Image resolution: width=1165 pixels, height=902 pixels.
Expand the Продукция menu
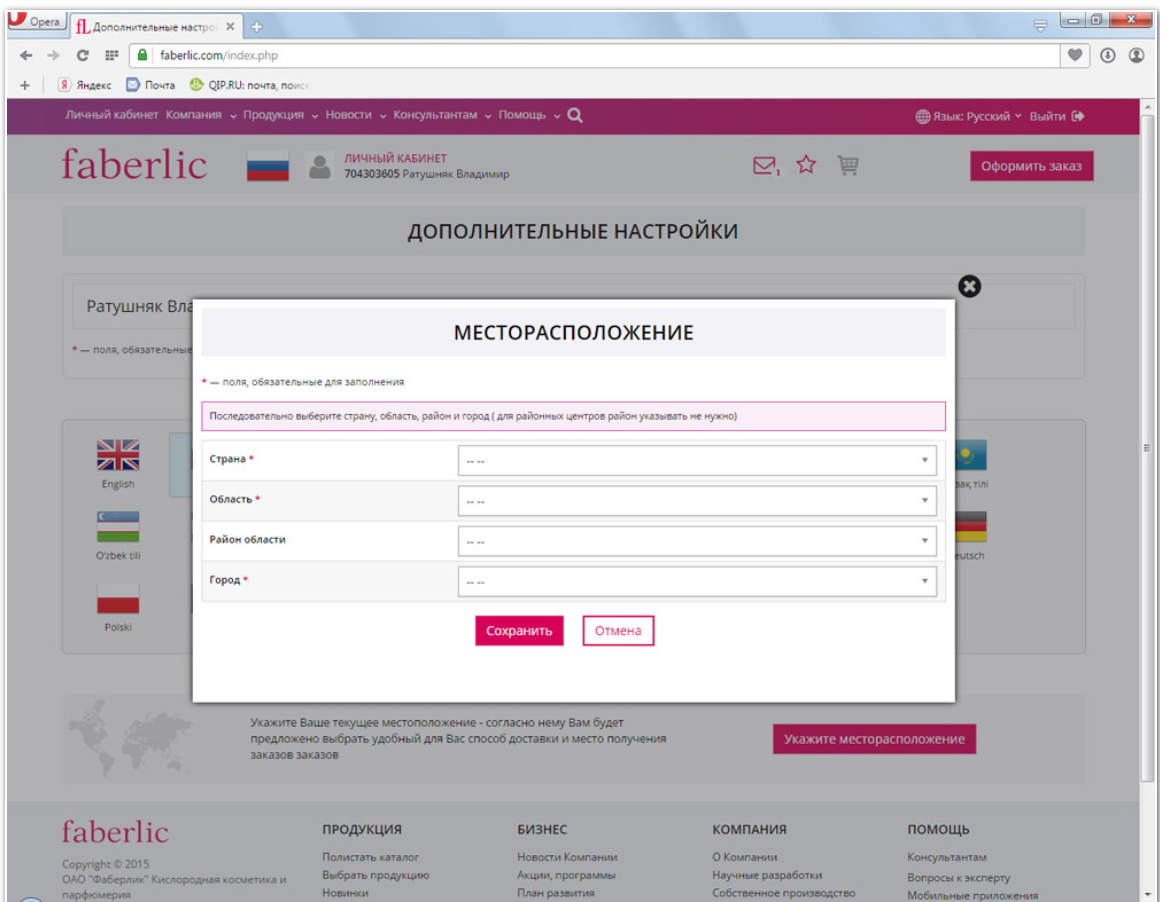(280, 115)
